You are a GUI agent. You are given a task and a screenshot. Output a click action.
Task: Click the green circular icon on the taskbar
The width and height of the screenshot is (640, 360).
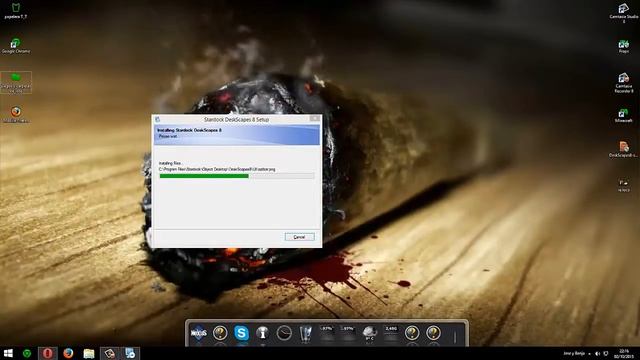[27, 353]
